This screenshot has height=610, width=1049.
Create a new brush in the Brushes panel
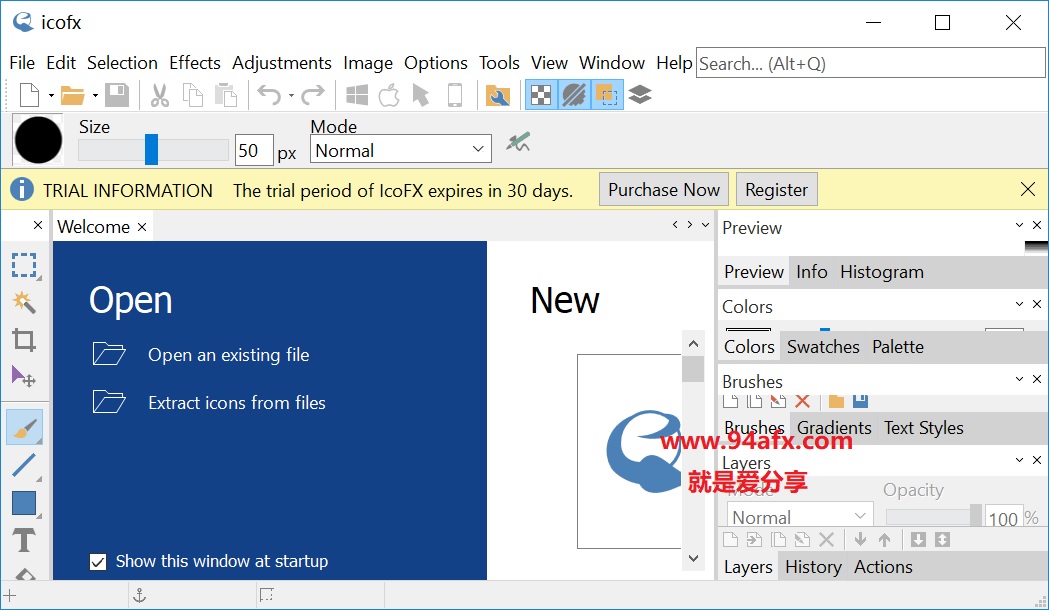click(731, 401)
